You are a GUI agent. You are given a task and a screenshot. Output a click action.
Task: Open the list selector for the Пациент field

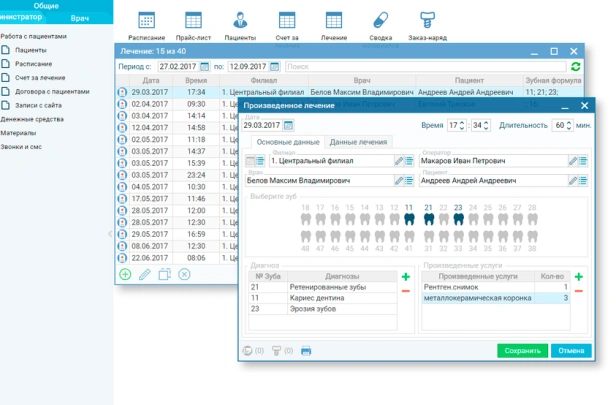[x=584, y=181]
